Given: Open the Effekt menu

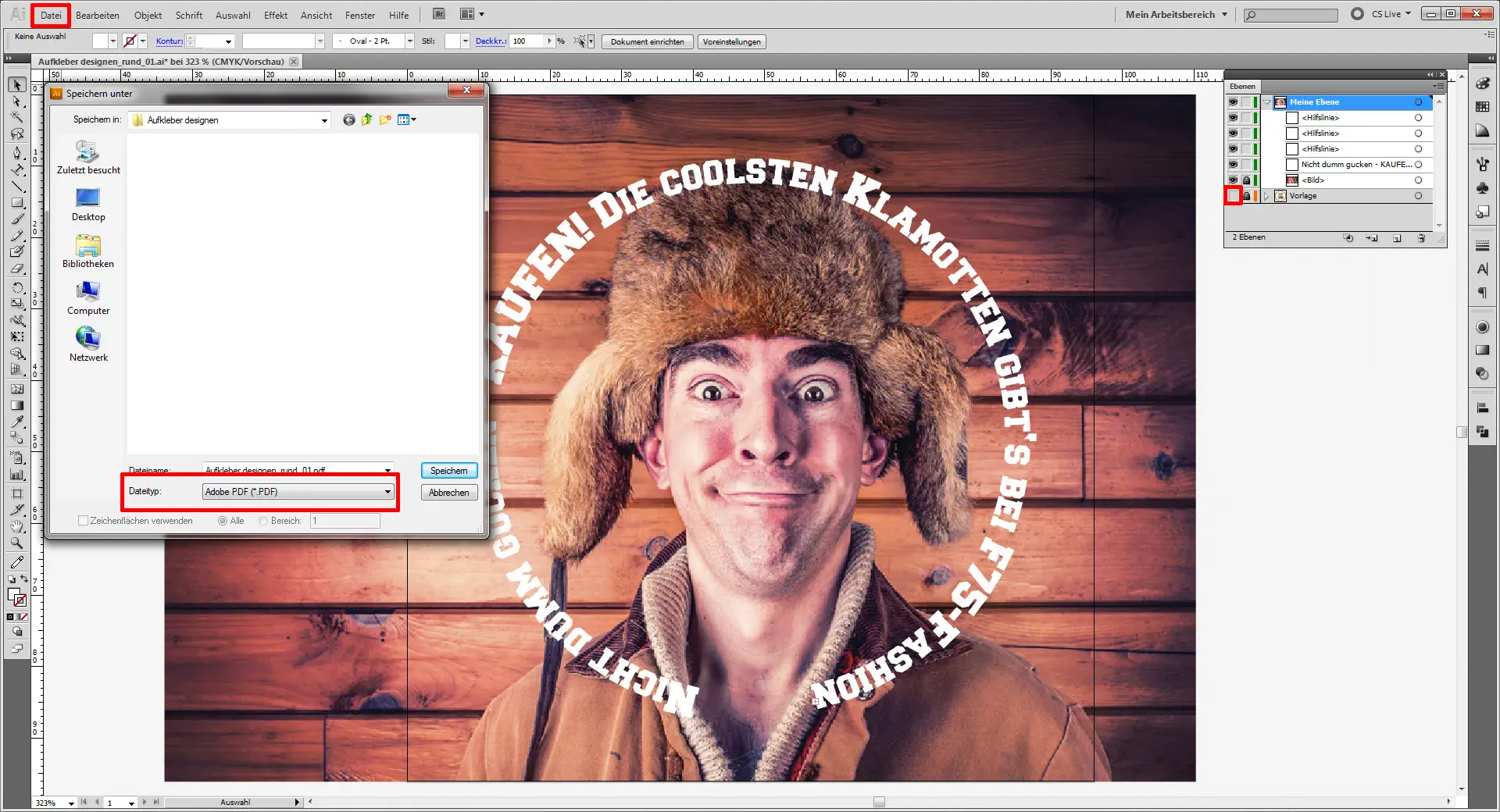Looking at the screenshot, I should (x=275, y=15).
